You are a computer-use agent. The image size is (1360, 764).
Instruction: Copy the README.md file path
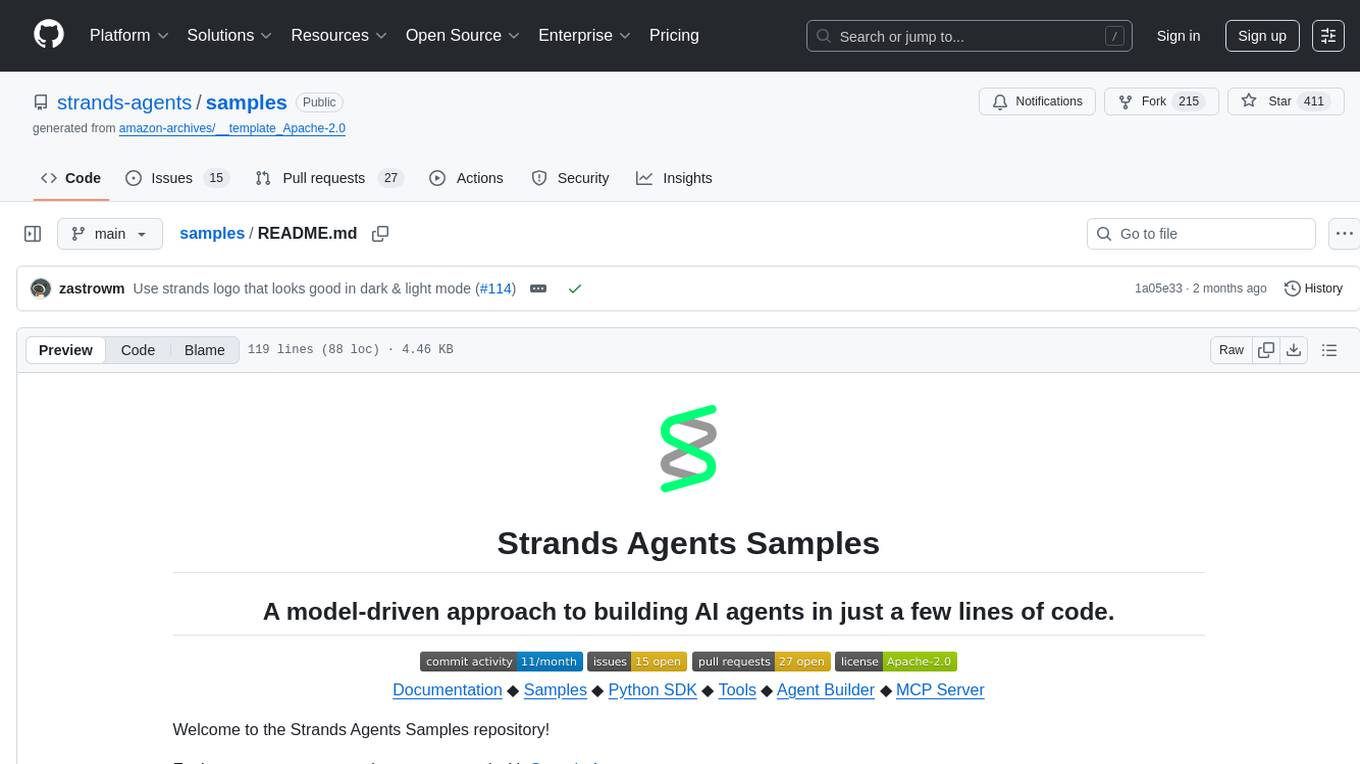tap(380, 234)
